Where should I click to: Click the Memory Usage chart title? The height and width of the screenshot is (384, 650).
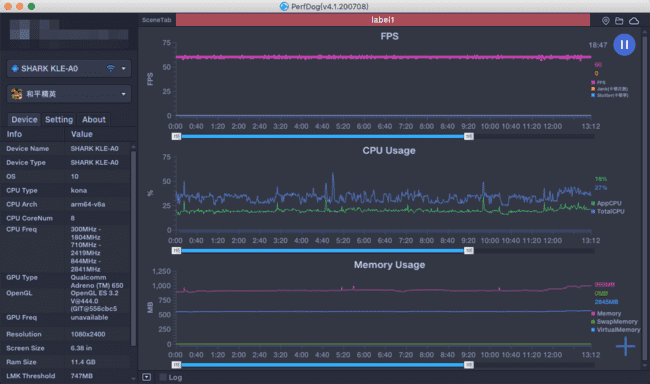(389, 265)
